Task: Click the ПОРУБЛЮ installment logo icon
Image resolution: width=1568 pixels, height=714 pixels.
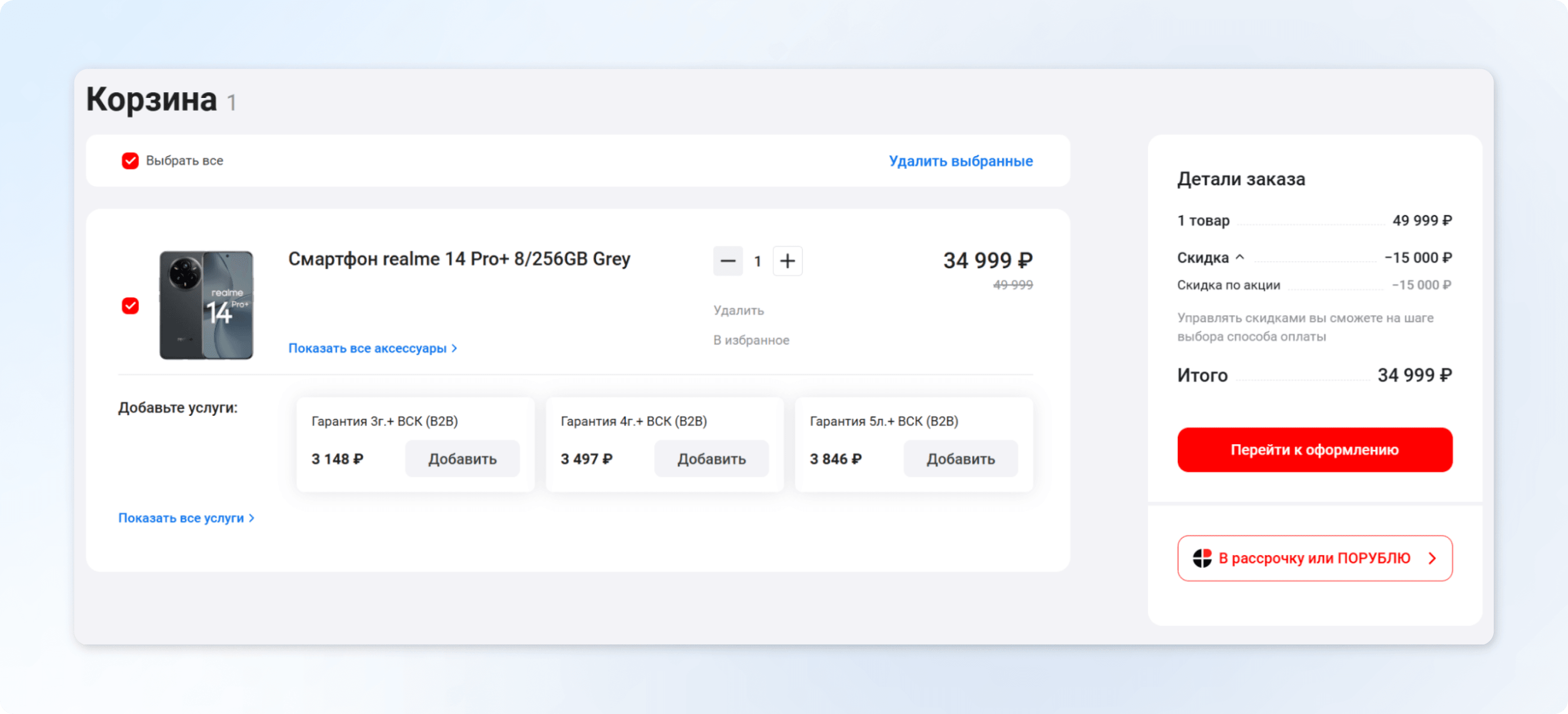Action: point(1202,558)
